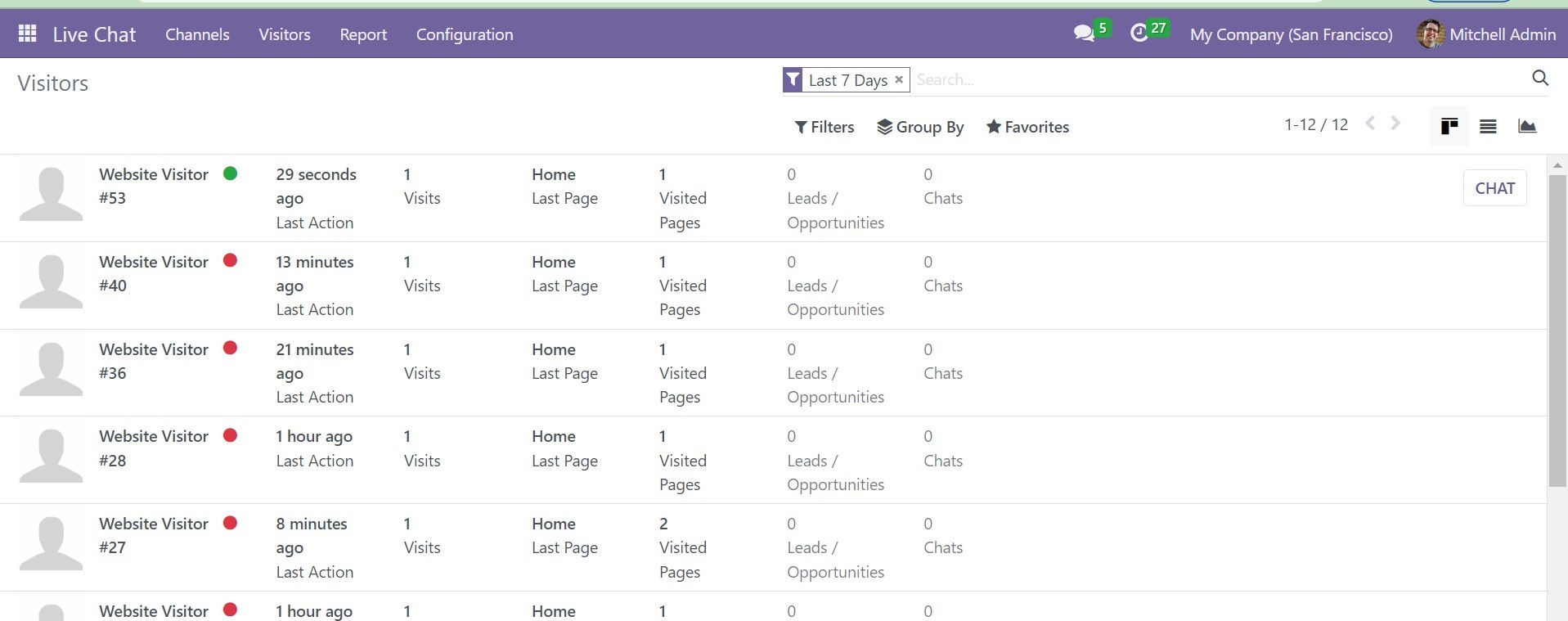
Task: Switch to kanban view
Action: pyautogui.click(x=1449, y=126)
